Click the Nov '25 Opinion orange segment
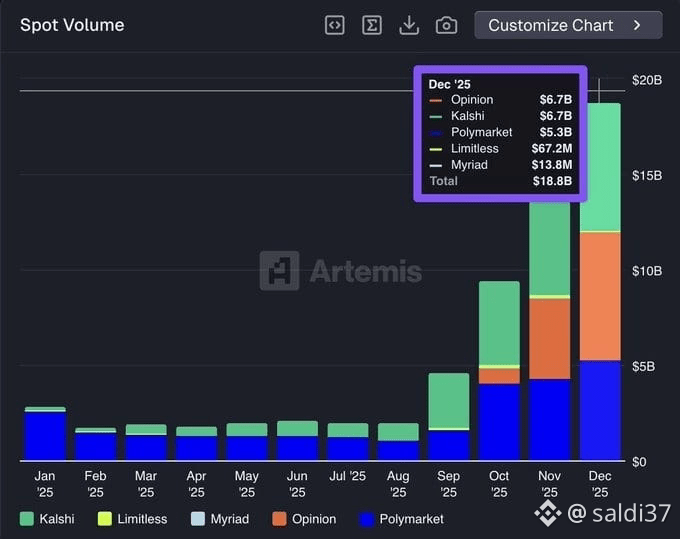Screen dimensions: 680x539 coord(549,339)
